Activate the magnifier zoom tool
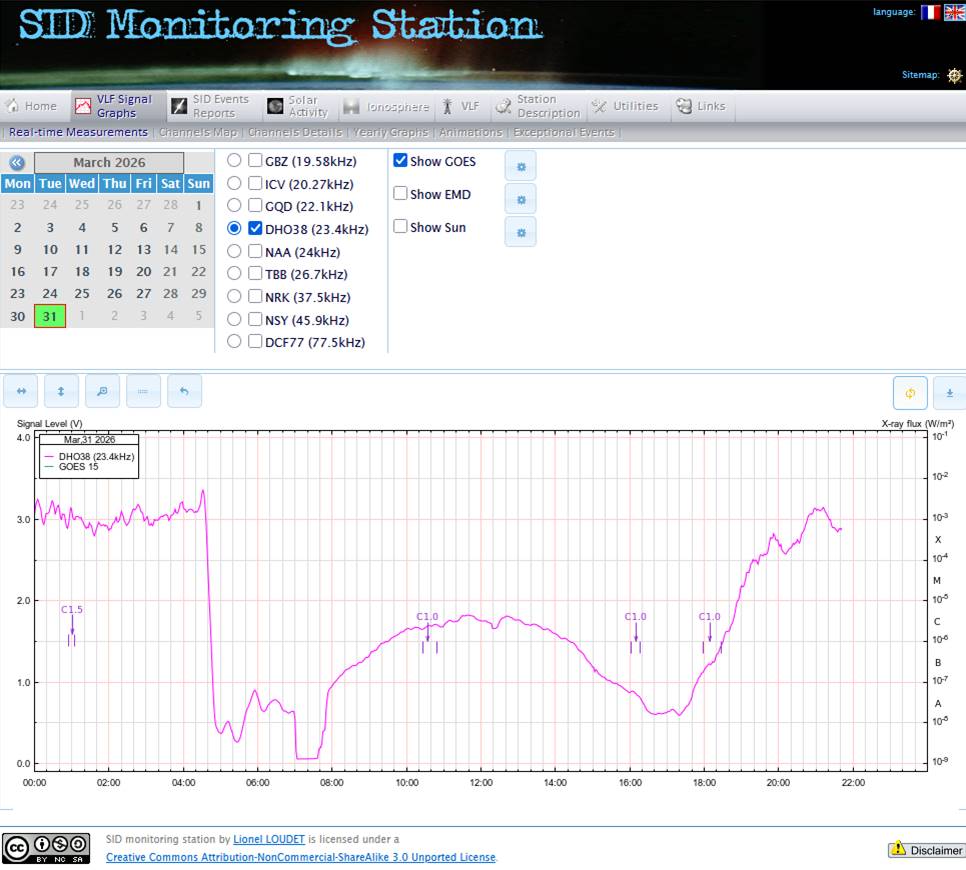The width and height of the screenshot is (966, 870). 102,391
